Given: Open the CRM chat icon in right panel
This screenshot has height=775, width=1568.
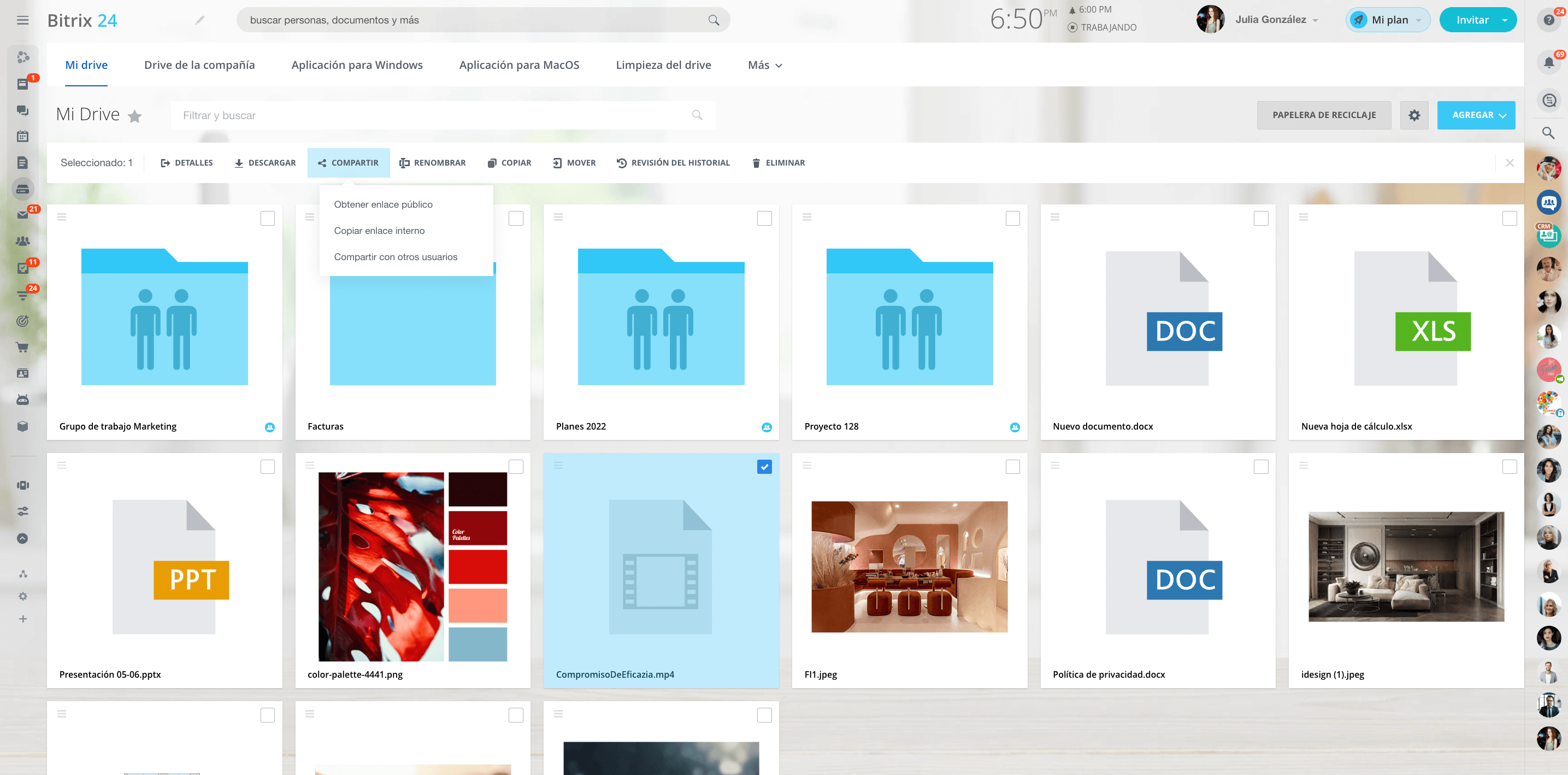Looking at the screenshot, I should click(x=1548, y=234).
